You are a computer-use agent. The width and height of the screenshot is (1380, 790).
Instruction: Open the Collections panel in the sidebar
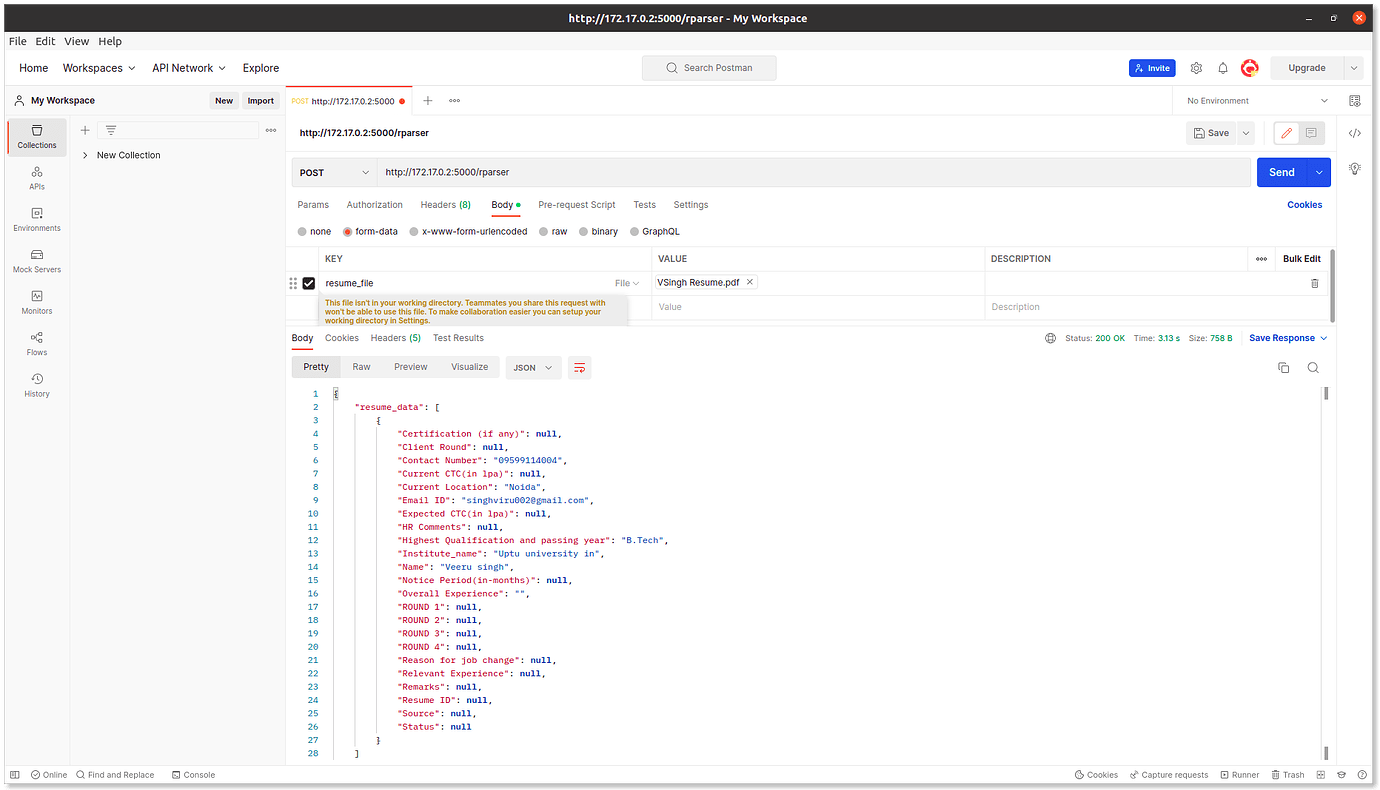point(36,137)
